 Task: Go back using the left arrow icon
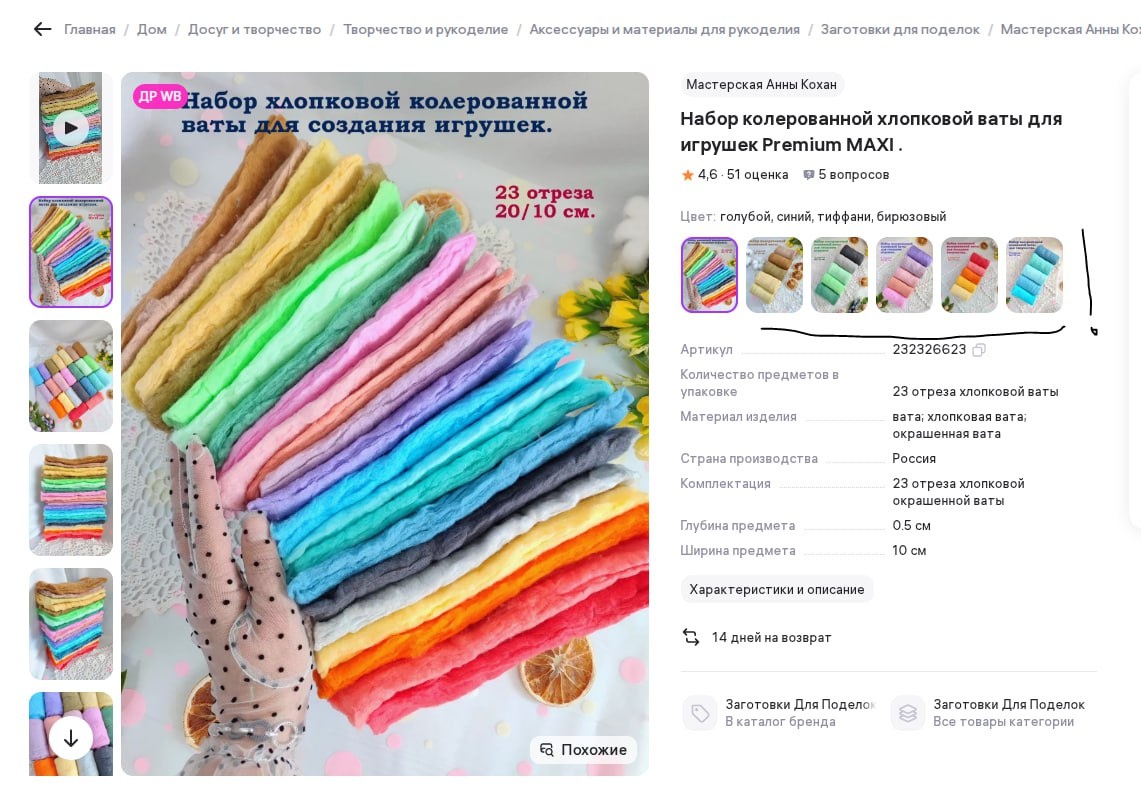click(42, 29)
